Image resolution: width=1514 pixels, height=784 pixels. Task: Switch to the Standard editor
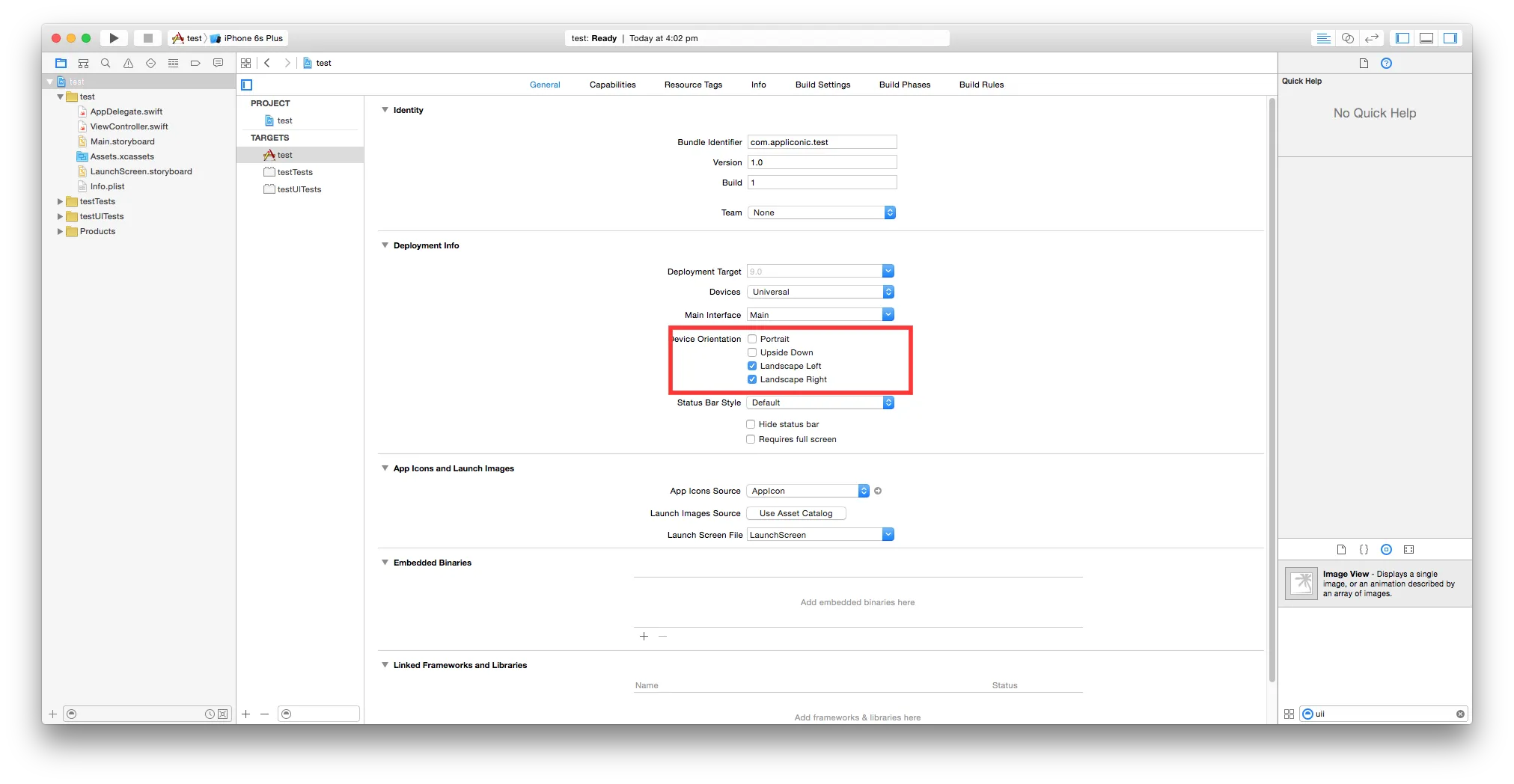point(1324,38)
